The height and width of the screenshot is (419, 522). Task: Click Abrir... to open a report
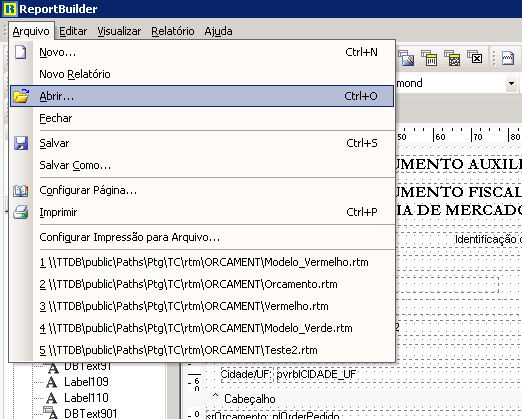click(x=202, y=96)
